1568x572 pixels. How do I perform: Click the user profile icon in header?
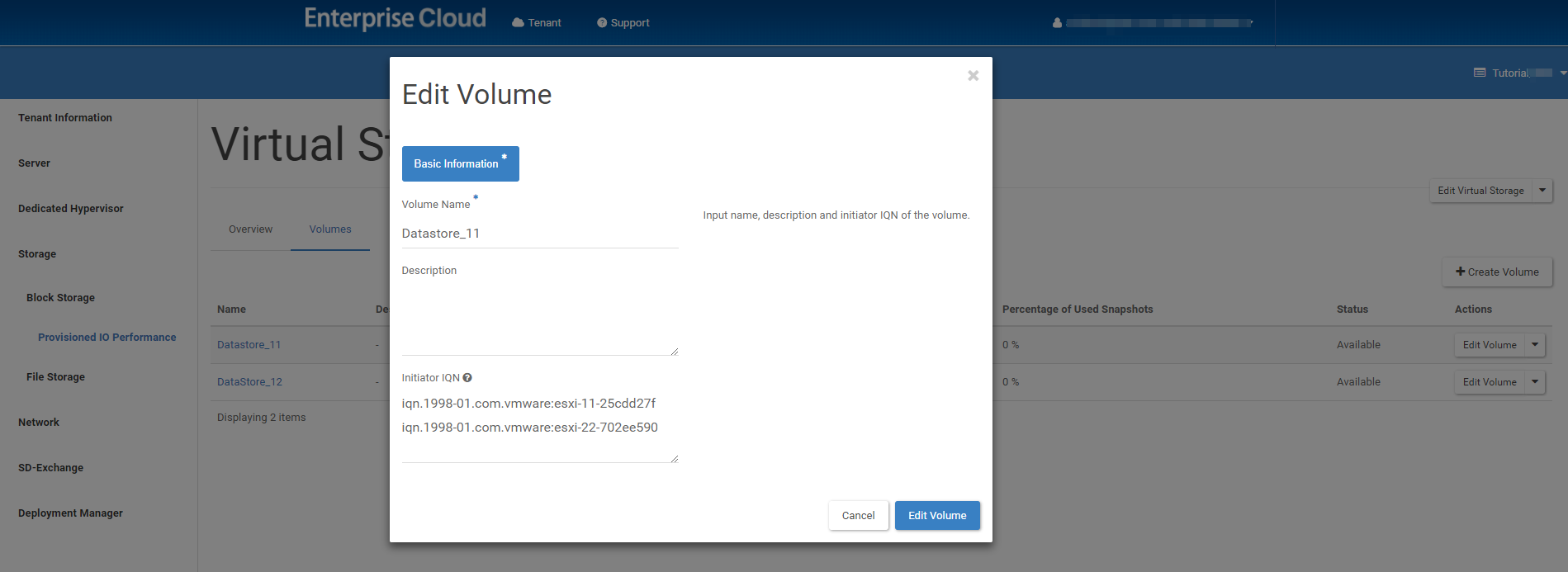tap(1057, 23)
